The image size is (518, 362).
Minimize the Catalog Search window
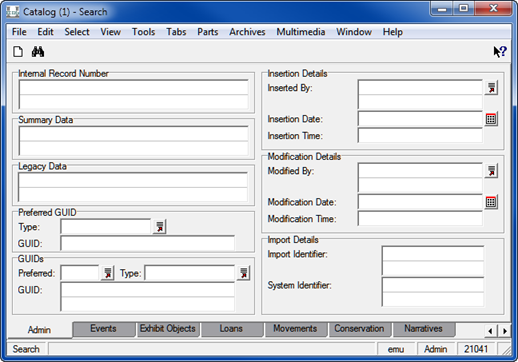coord(442,8)
